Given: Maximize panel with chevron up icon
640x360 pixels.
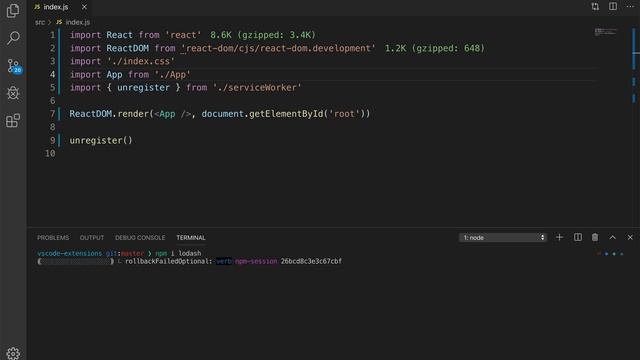Looking at the screenshot, I should 613,237.
